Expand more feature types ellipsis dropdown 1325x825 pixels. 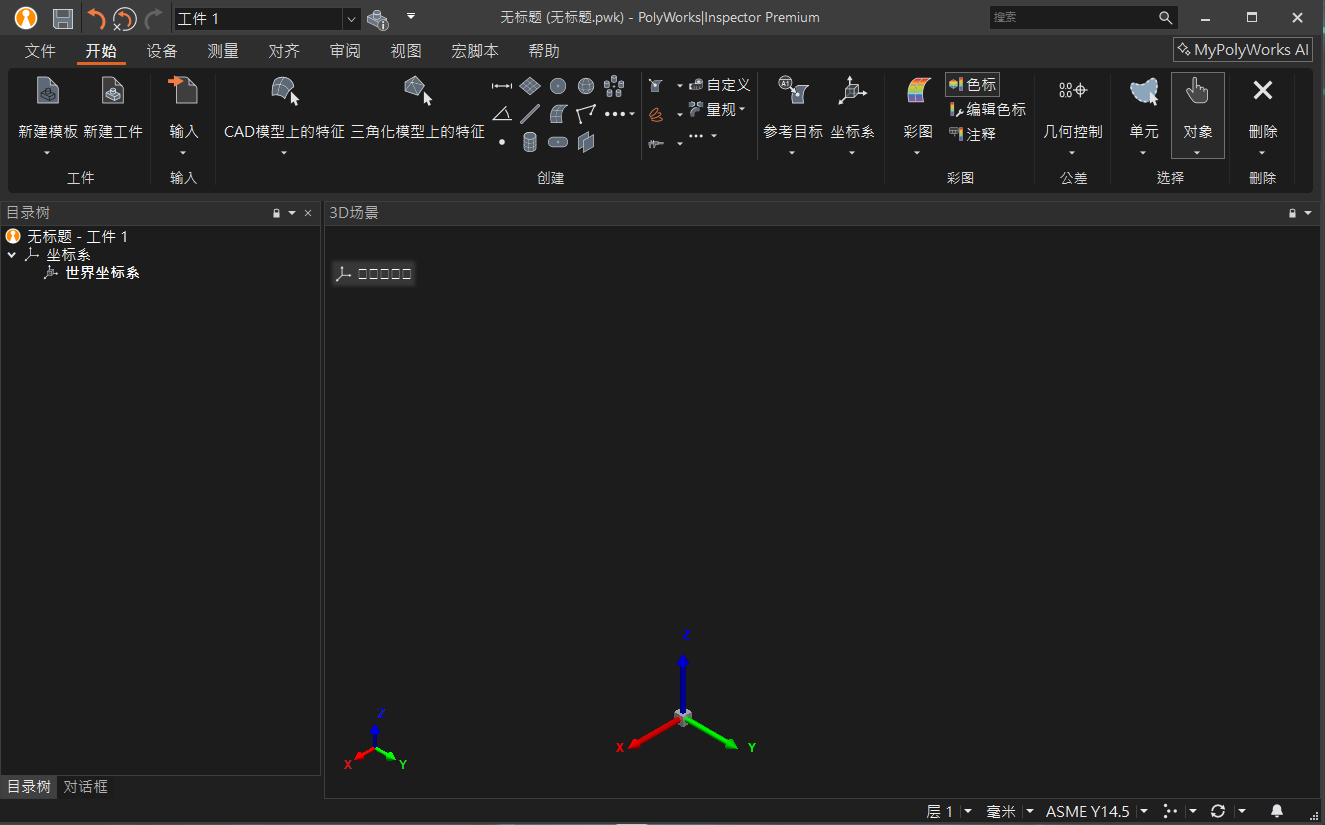click(620, 114)
